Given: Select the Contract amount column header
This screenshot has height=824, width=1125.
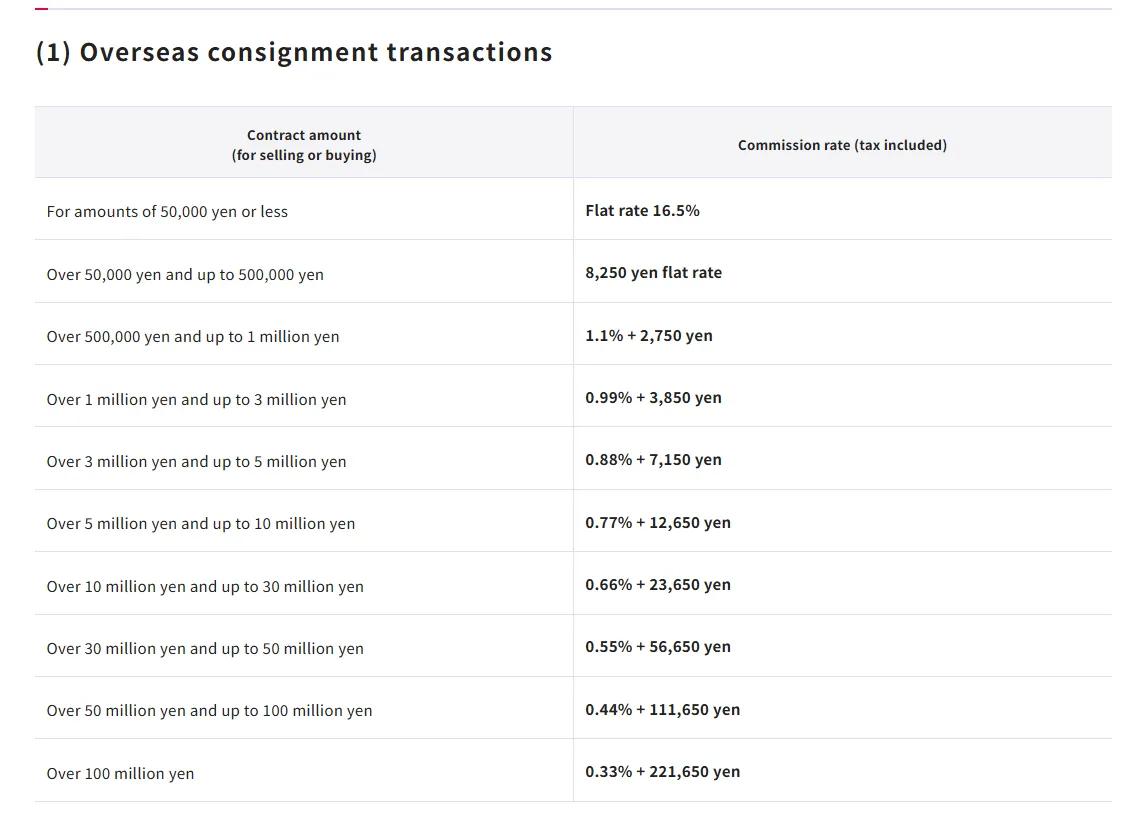Looking at the screenshot, I should tap(303, 145).
